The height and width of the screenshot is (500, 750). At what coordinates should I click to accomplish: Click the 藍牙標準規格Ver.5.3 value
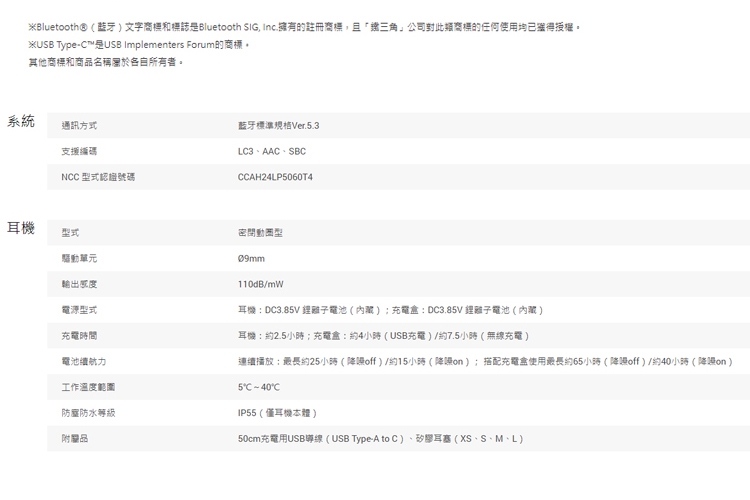(x=279, y=126)
